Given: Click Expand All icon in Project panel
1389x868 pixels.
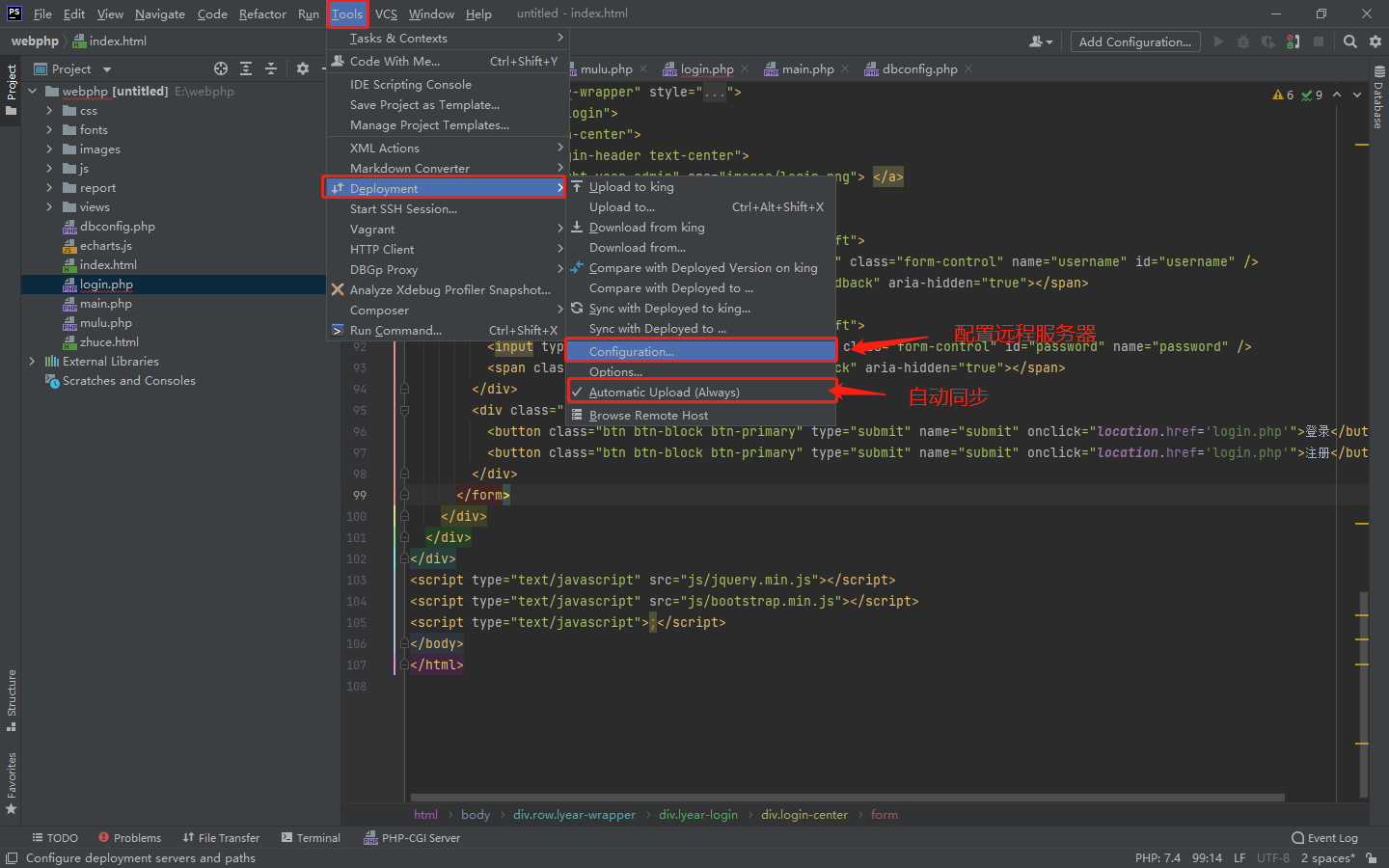Looking at the screenshot, I should tap(246, 68).
